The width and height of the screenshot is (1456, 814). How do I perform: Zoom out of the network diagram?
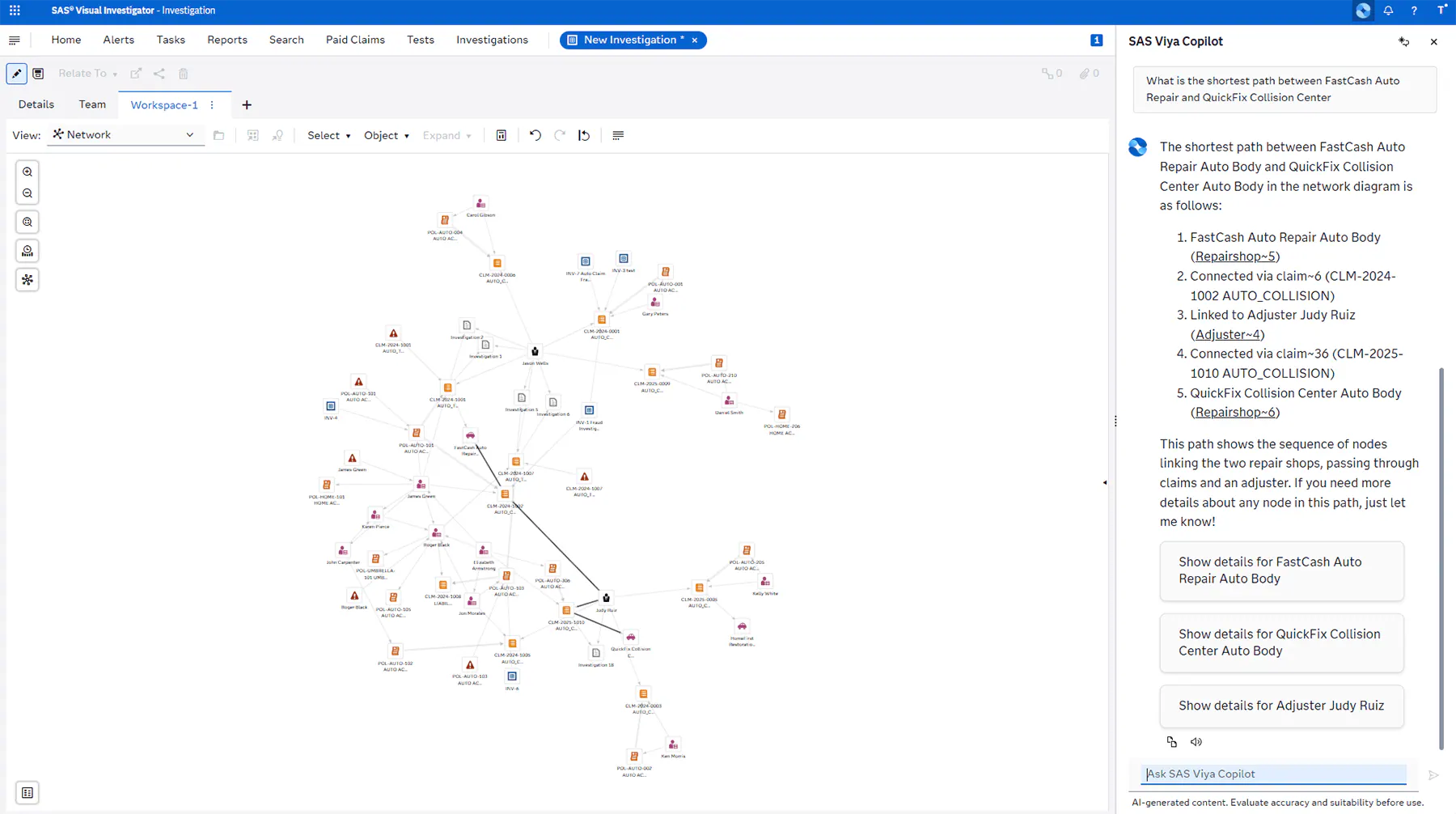coord(28,193)
